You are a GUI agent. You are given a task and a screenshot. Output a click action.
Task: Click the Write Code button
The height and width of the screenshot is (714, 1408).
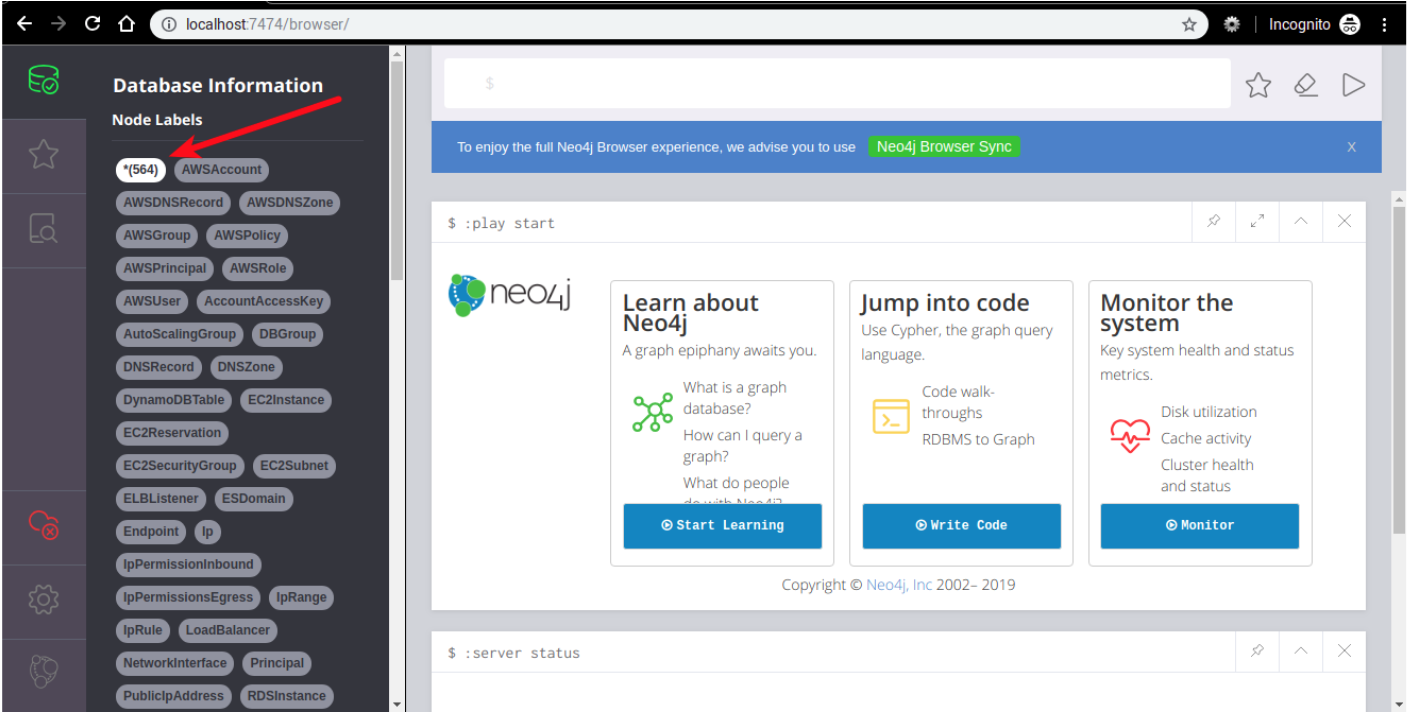[961, 525]
